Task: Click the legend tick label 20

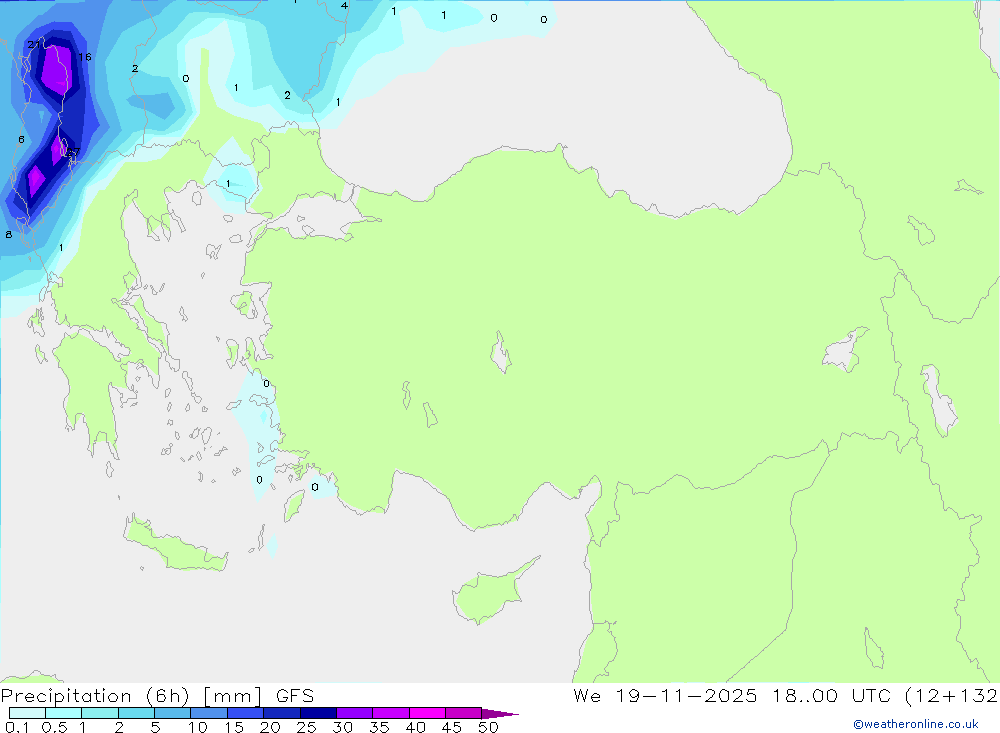Action: coord(270,727)
